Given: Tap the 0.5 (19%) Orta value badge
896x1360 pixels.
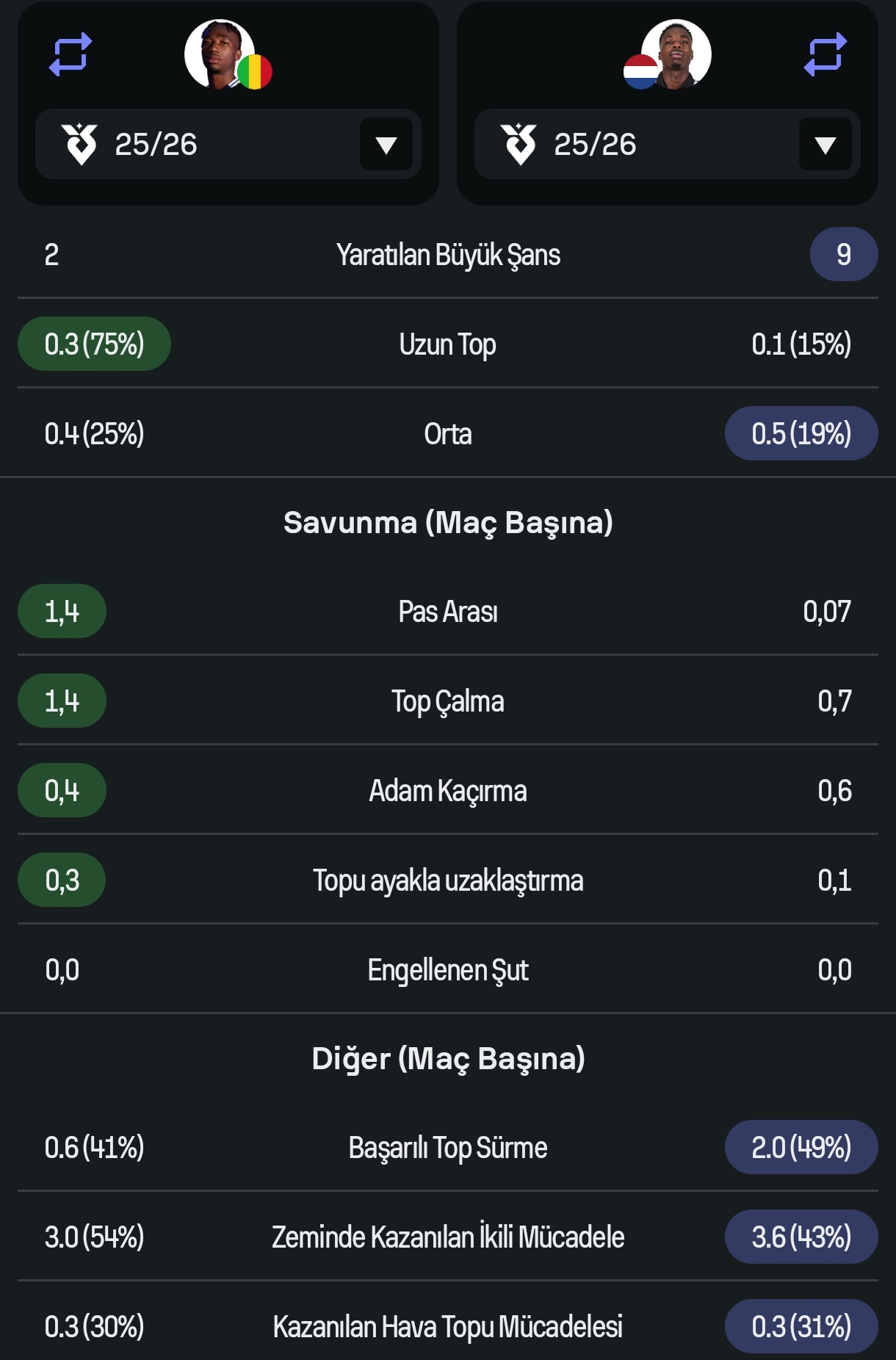Looking at the screenshot, I should click(x=801, y=433).
